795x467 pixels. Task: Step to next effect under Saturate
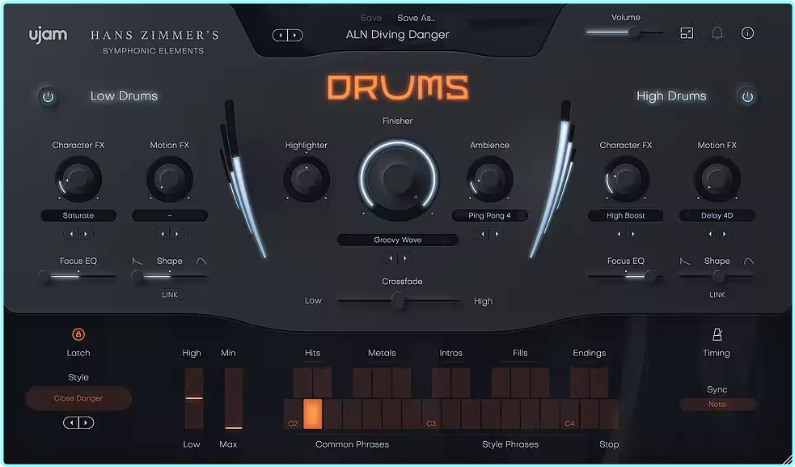(85, 234)
